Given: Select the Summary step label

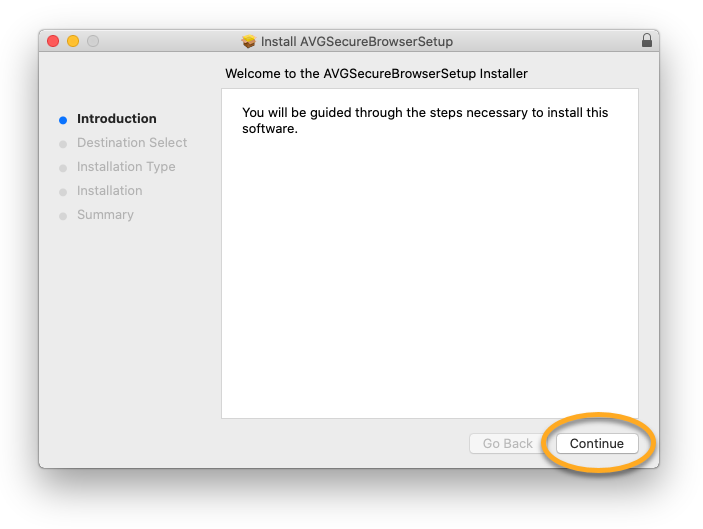Looking at the screenshot, I should coord(105,215).
